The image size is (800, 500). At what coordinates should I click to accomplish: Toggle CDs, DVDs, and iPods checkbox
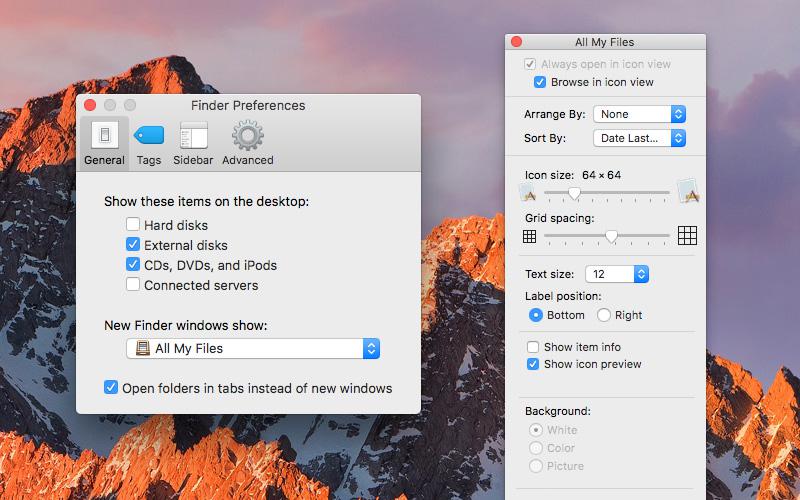click(133, 264)
